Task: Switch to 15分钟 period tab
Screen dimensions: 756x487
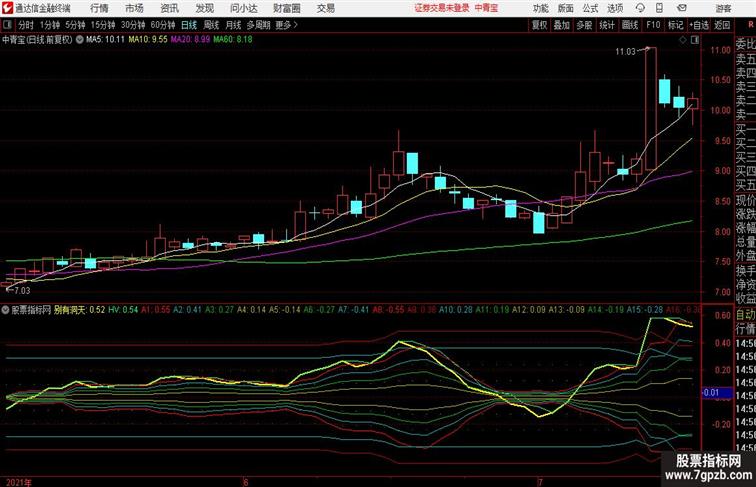Action: tap(103, 25)
